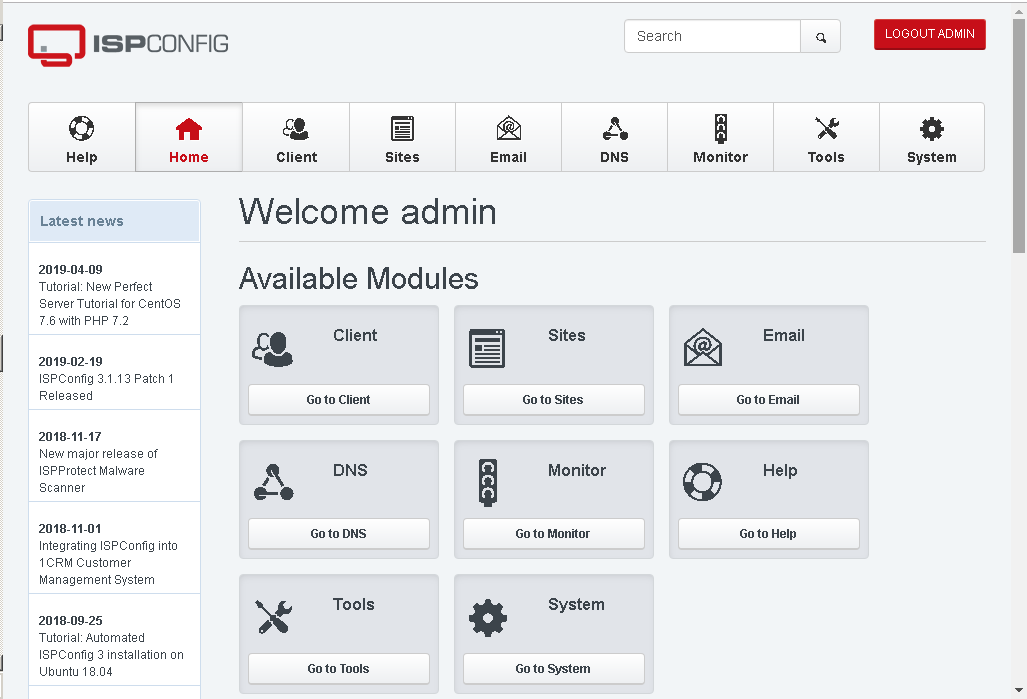
Task: Click the Client module card icon
Action: tap(272, 349)
